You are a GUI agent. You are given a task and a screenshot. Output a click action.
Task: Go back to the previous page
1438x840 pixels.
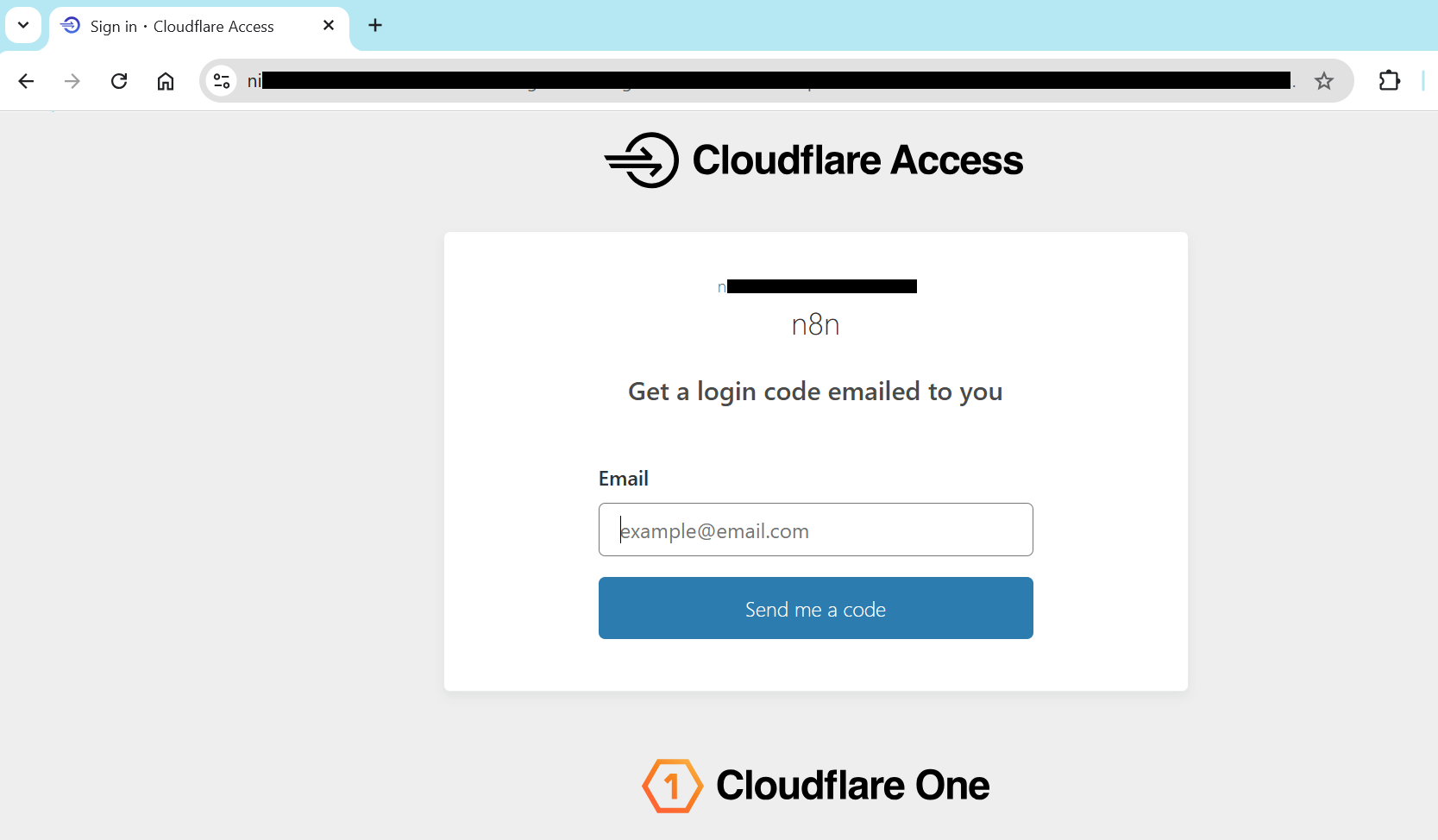(x=26, y=81)
